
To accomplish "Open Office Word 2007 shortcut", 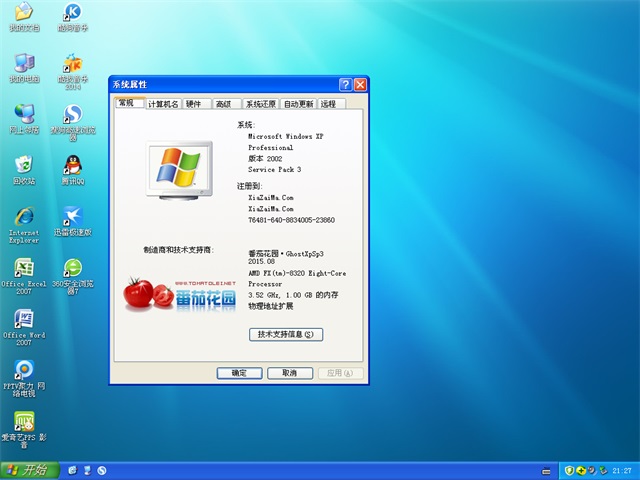I will point(23,320).
